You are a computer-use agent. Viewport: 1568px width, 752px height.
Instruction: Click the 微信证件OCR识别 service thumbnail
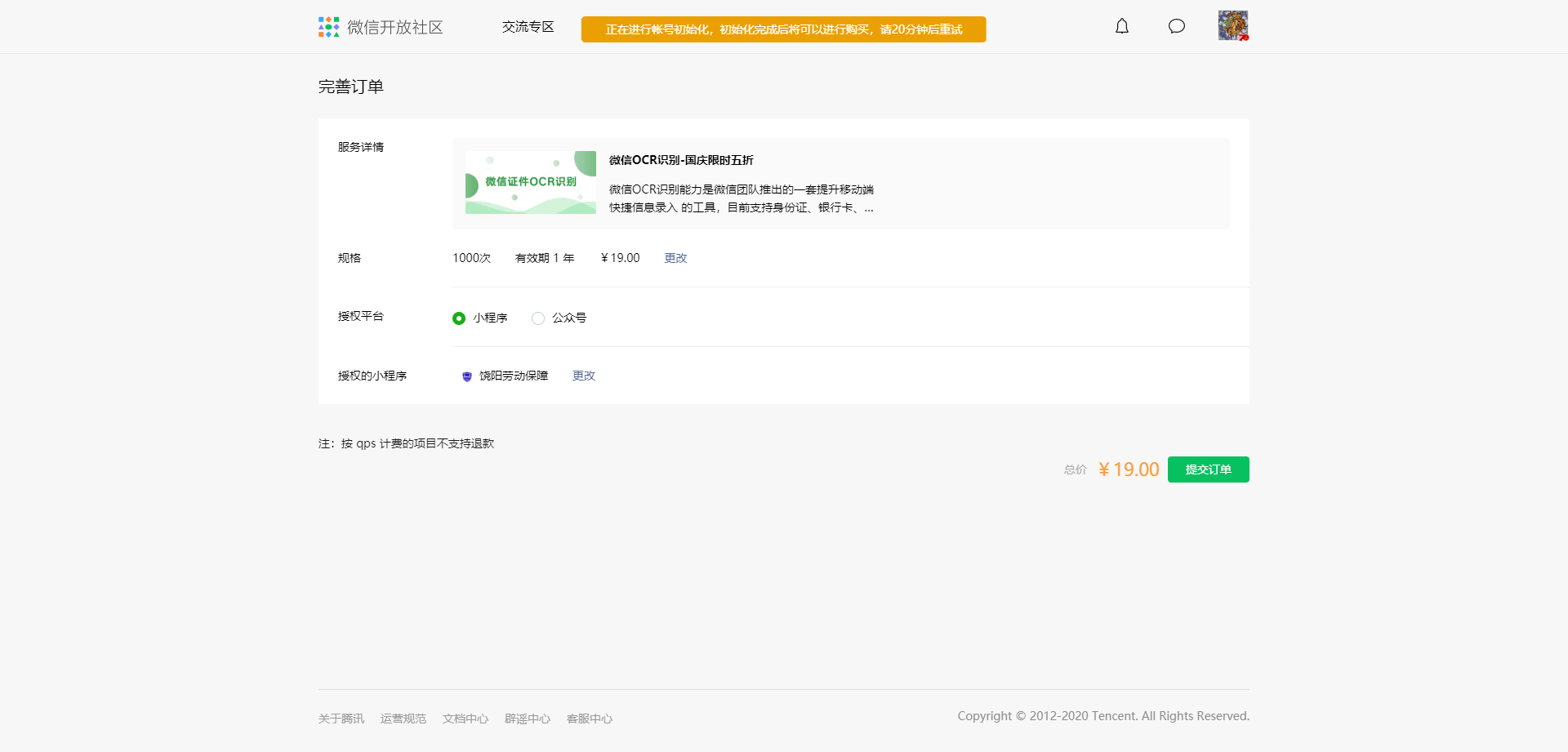point(531,182)
